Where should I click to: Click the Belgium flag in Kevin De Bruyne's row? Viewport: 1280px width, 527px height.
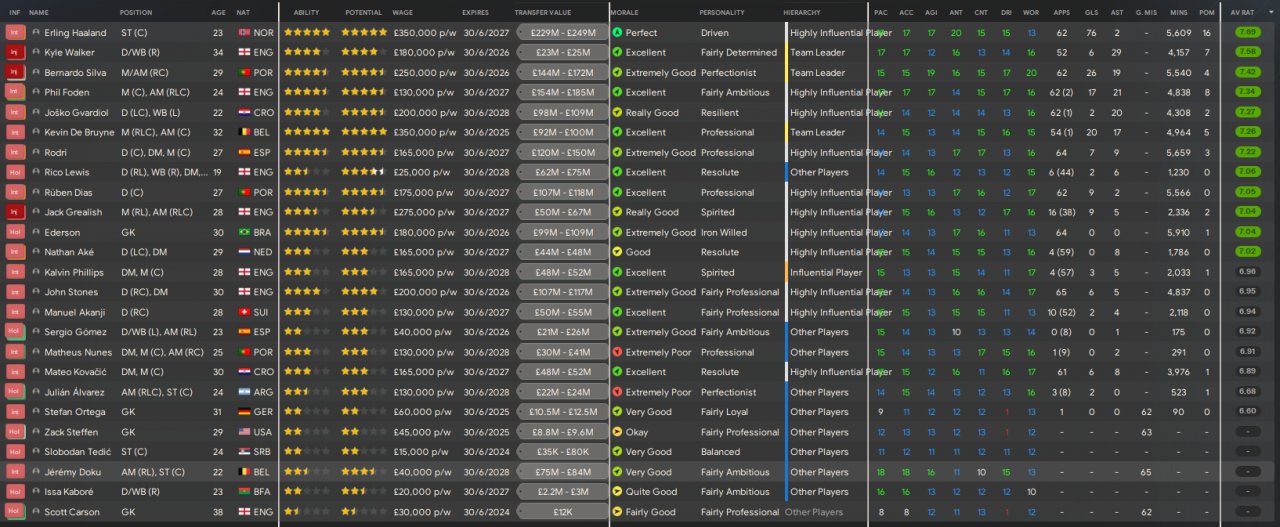tap(244, 132)
